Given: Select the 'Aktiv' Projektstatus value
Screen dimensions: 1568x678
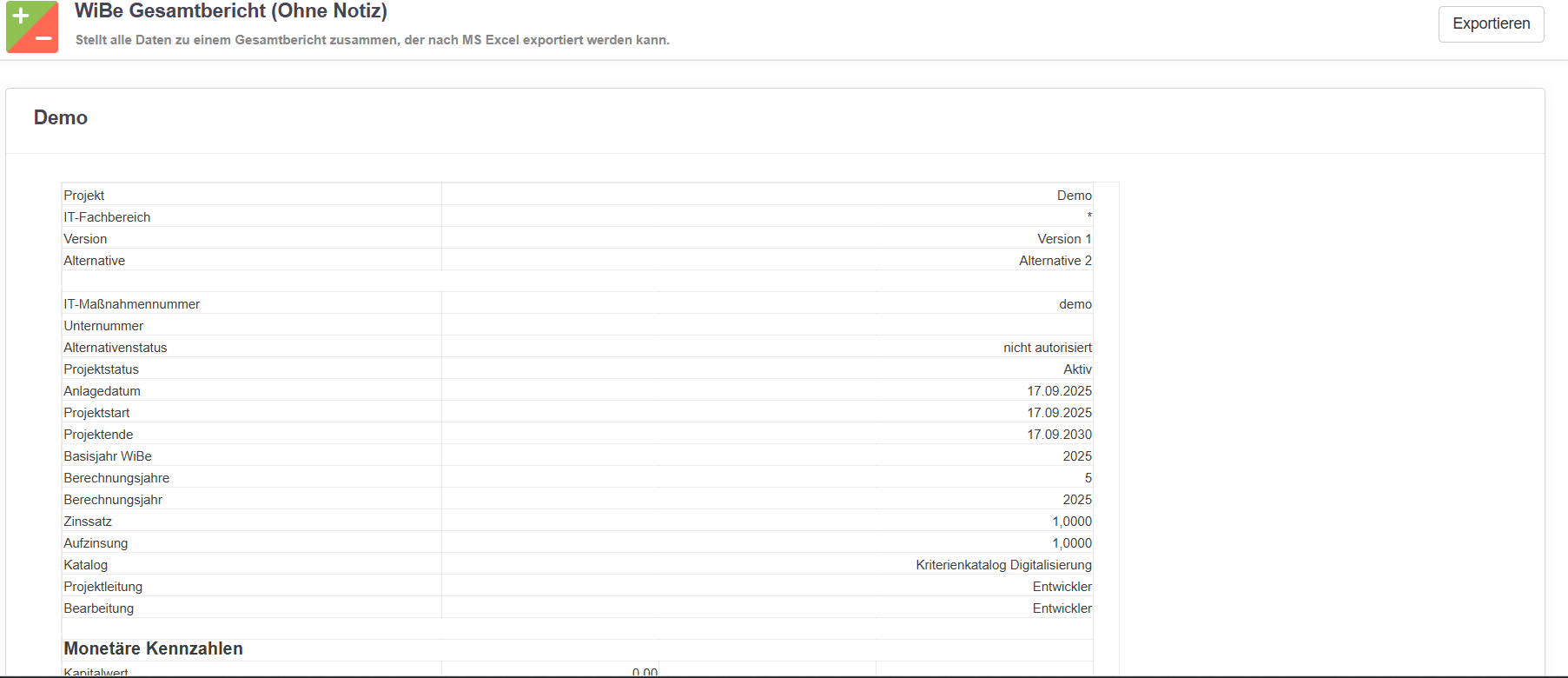Looking at the screenshot, I should click(1077, 369).
